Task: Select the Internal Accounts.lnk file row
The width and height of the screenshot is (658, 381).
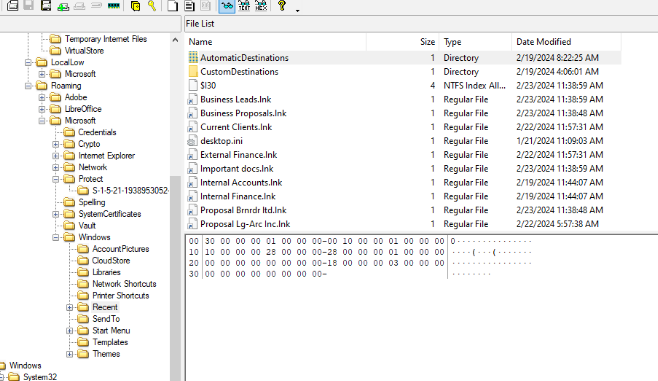Action: (x=403, y=183)
